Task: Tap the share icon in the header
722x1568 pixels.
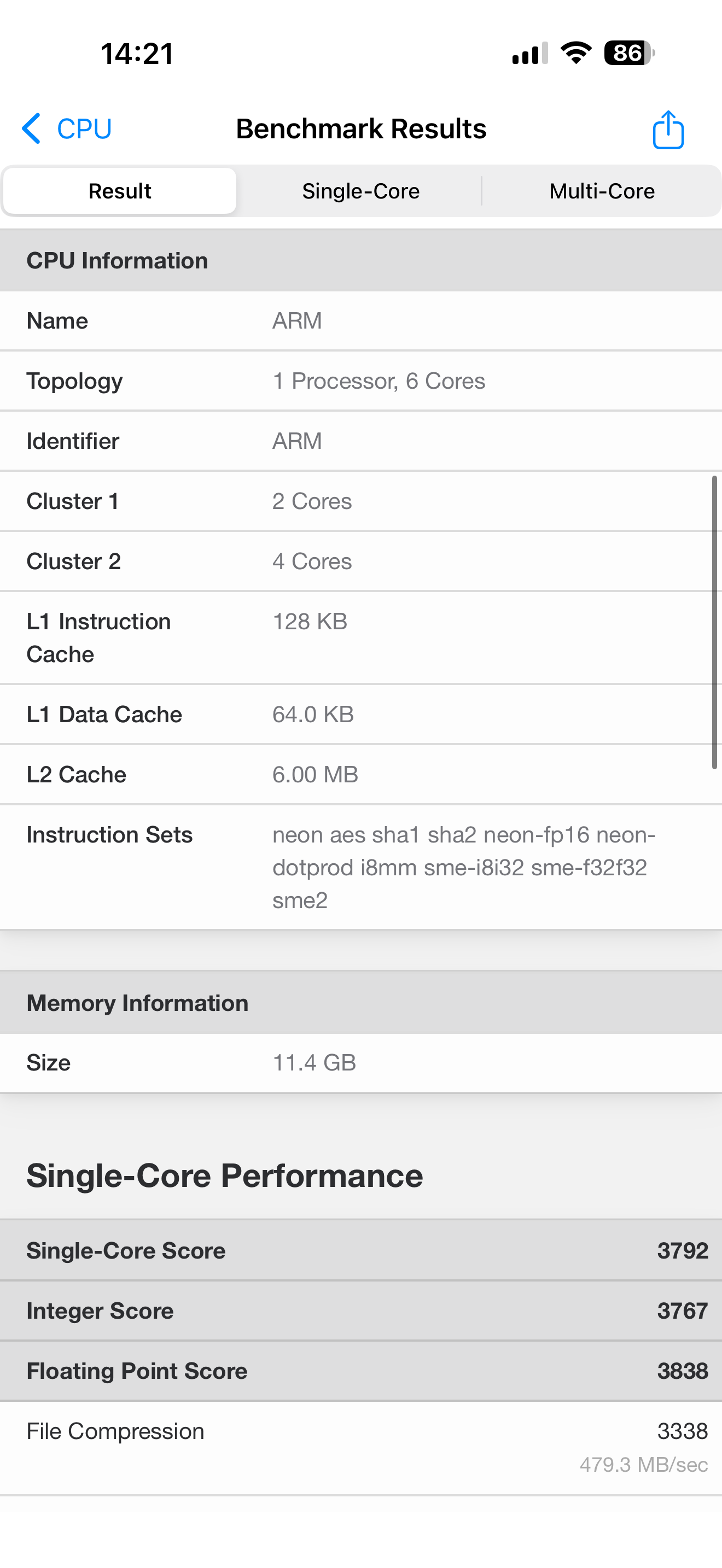Action: [x=668, y=129]
